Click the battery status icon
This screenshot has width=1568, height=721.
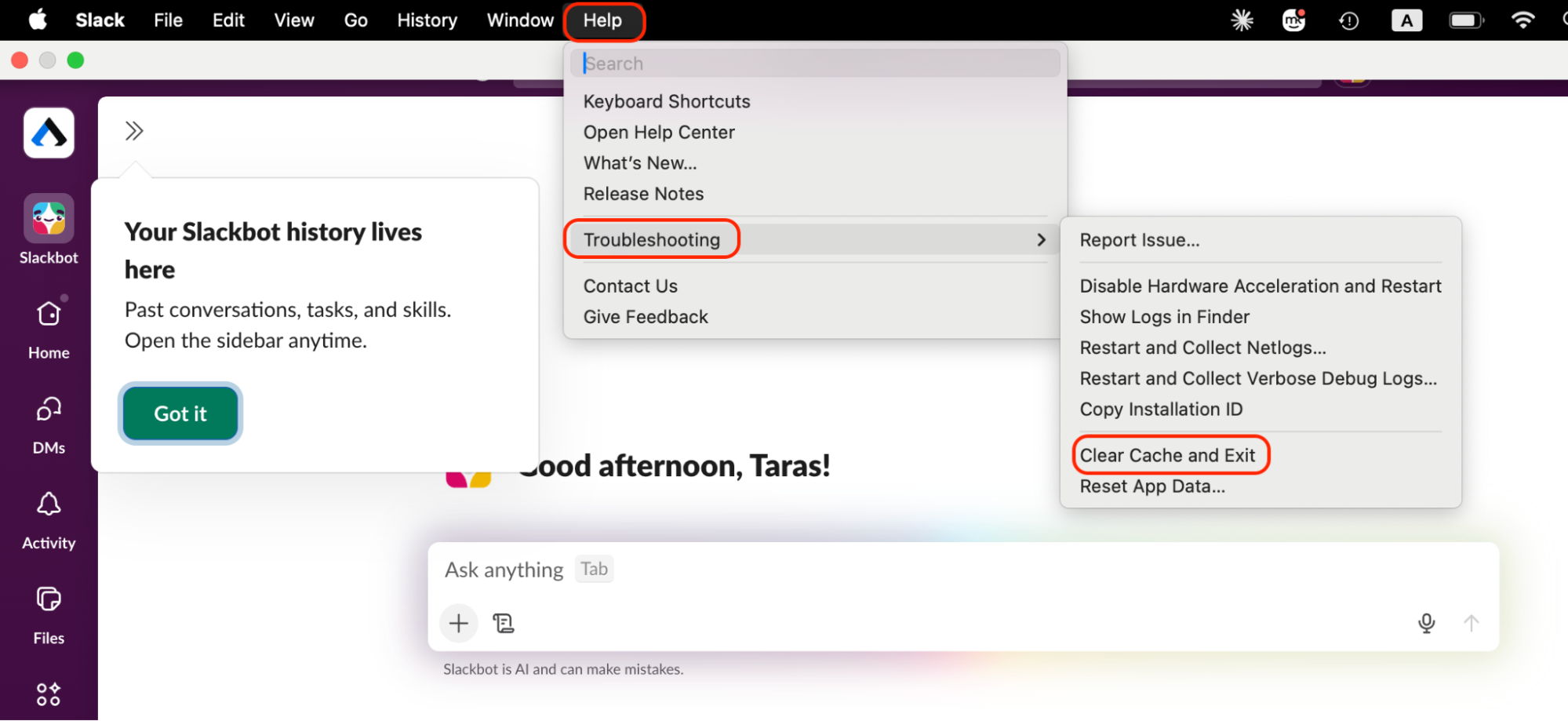1466,20
